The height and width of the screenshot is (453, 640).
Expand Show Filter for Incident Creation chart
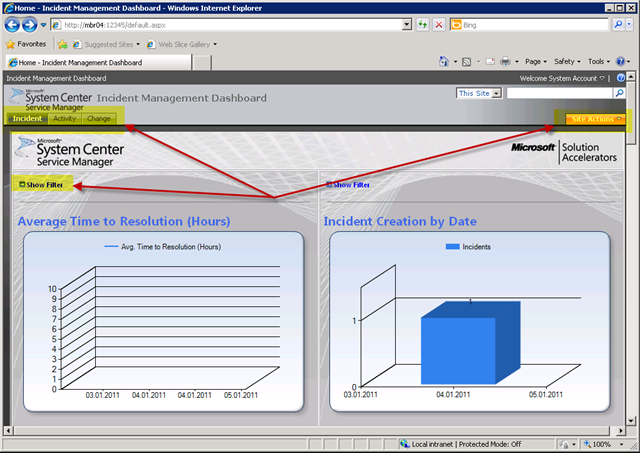point(350,185)
